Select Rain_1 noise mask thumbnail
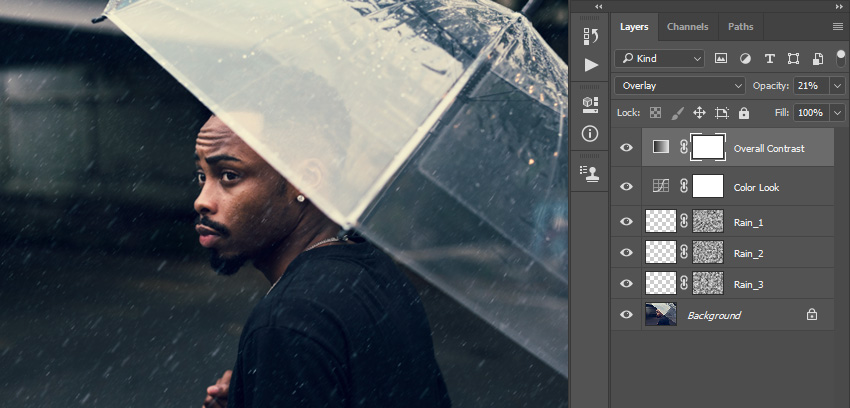Image resolution: width=850 pixels, height=408 pixels. tap(708, 221)
